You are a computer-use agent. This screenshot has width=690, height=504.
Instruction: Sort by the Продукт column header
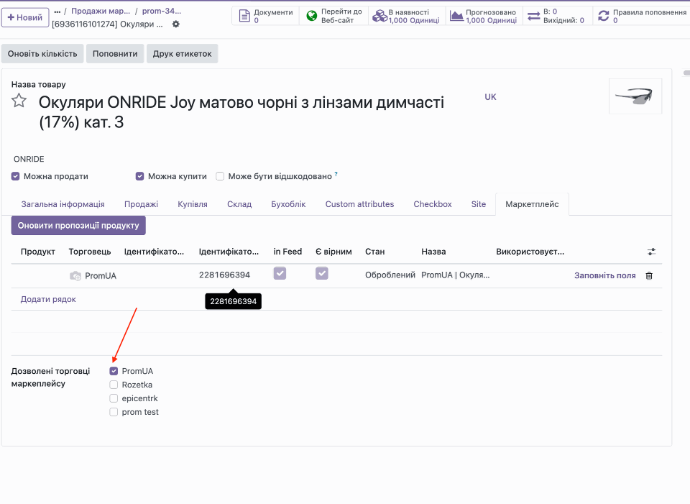pos(38,252)
